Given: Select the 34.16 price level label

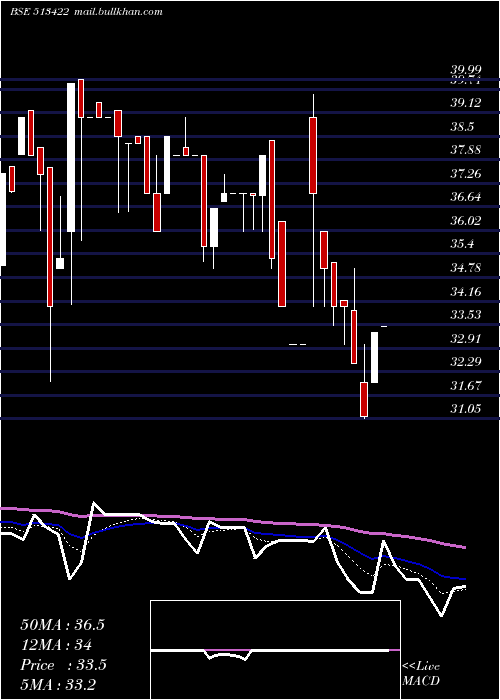Looking at the screenshot, I should click(x=466, y=292).
